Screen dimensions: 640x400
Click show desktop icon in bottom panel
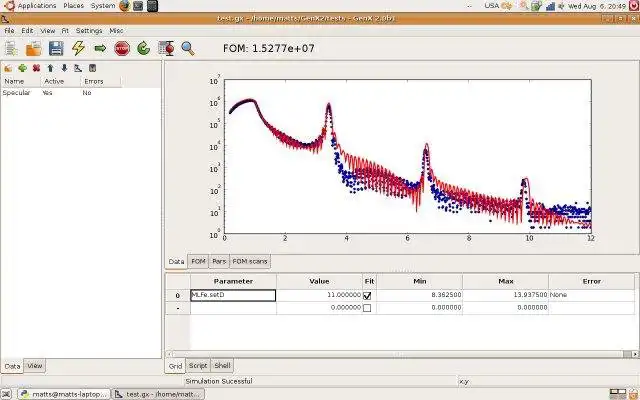(6, 394)
